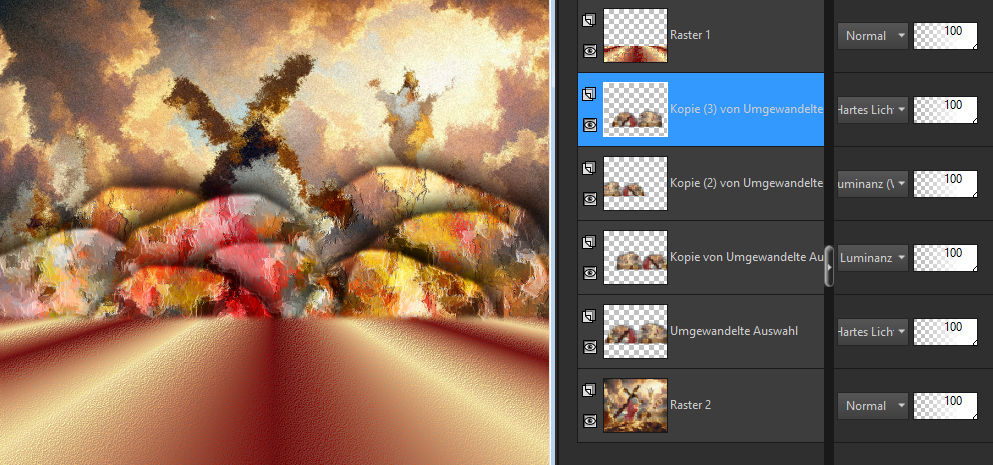Hide the Raster 1 layer via eye icon
Image resolution: width=993 pixels, height=465 pixels.
(x=588, y=51)
